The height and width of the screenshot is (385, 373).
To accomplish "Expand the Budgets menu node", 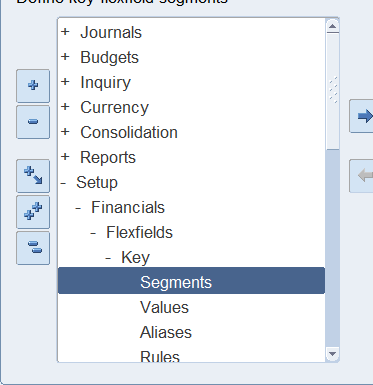I will (65, 57).
